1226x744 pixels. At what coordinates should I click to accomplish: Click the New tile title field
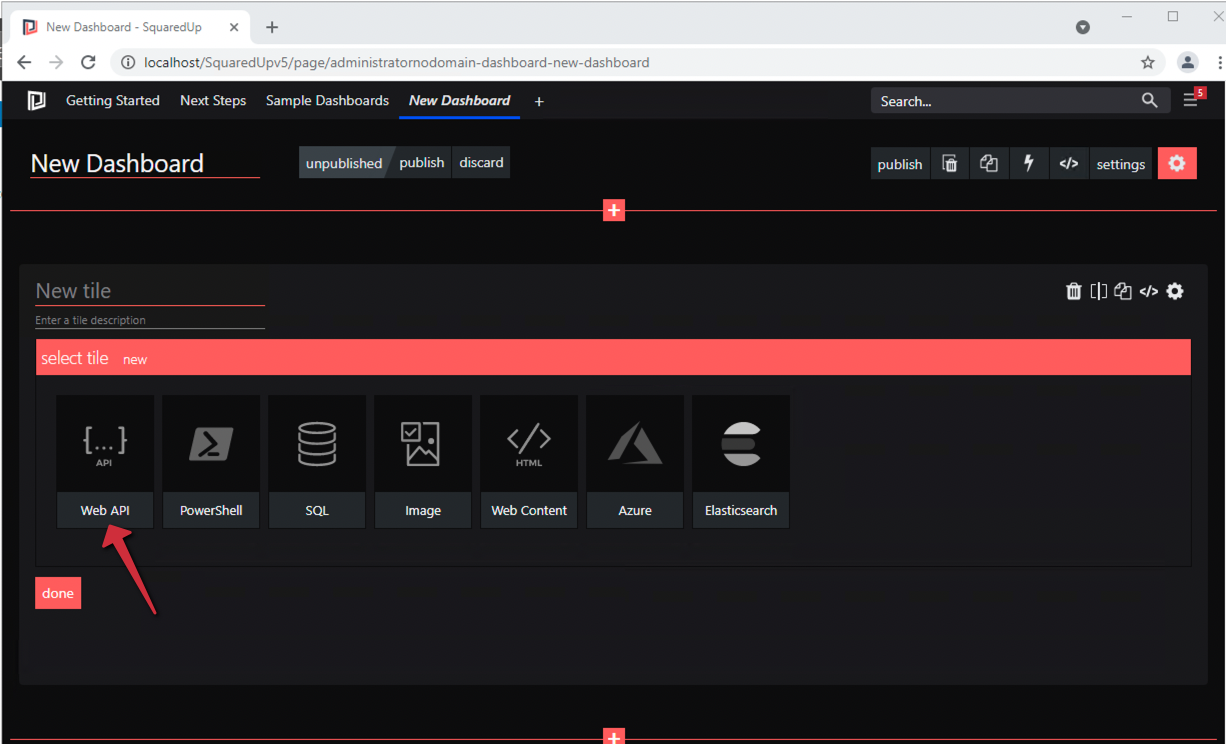click(x=150, y=291)
